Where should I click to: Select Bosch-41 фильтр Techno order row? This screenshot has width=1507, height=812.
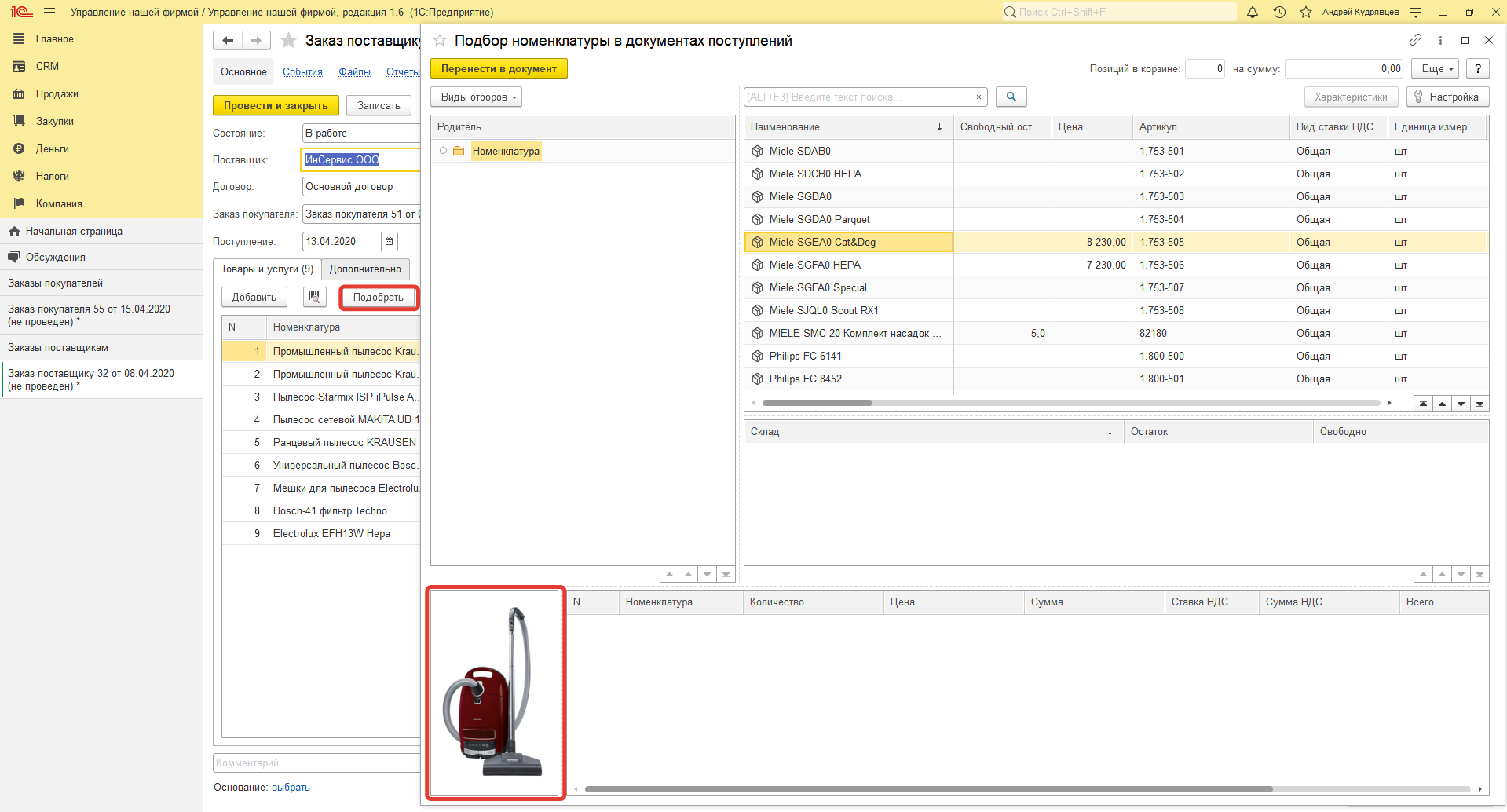(x=321, y=510)
